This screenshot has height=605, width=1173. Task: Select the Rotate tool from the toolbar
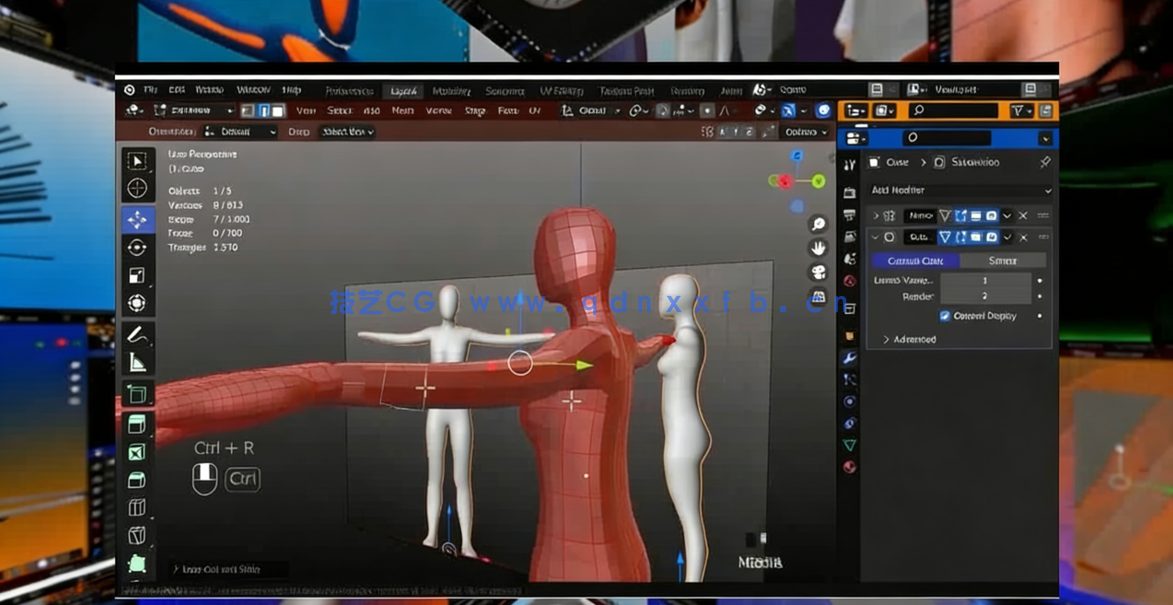pos(138,245)
